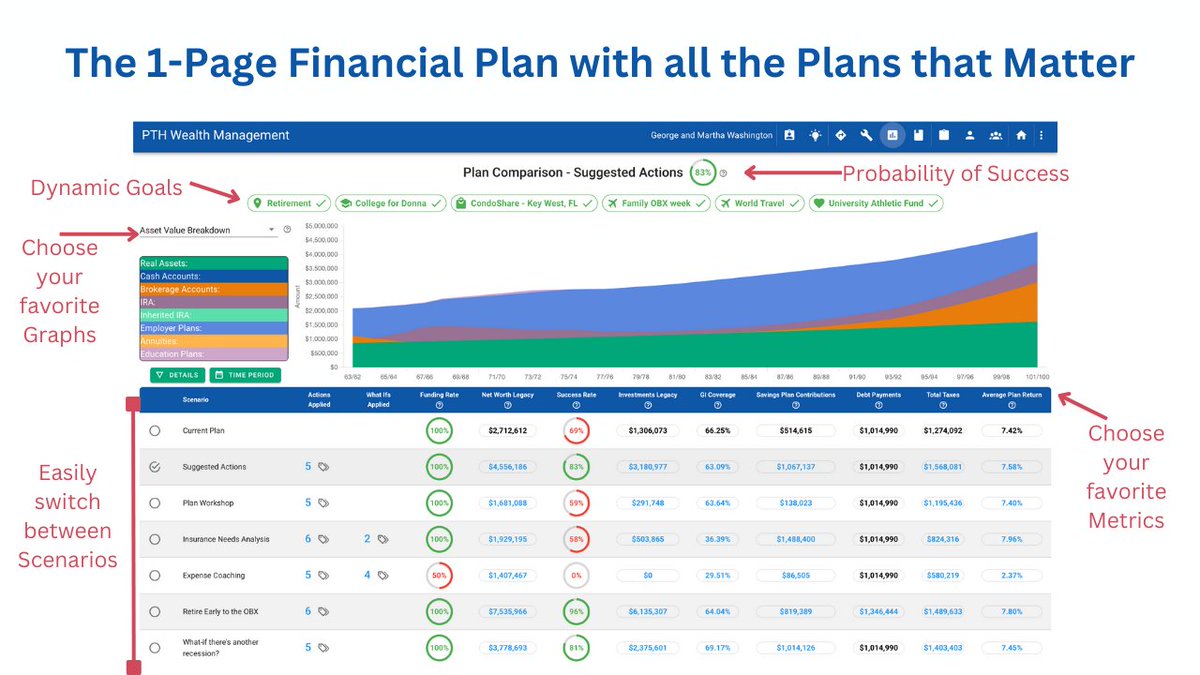This screenshot has width=1200, height=675.
Task: Click the Real Assets legend swatch
Action: point(214,263)
